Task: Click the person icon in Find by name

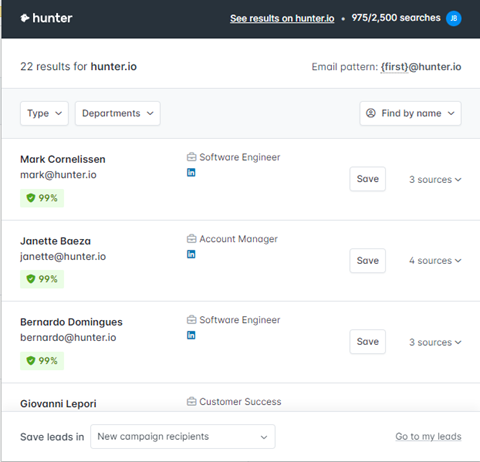Action: (x=371, y=113)
